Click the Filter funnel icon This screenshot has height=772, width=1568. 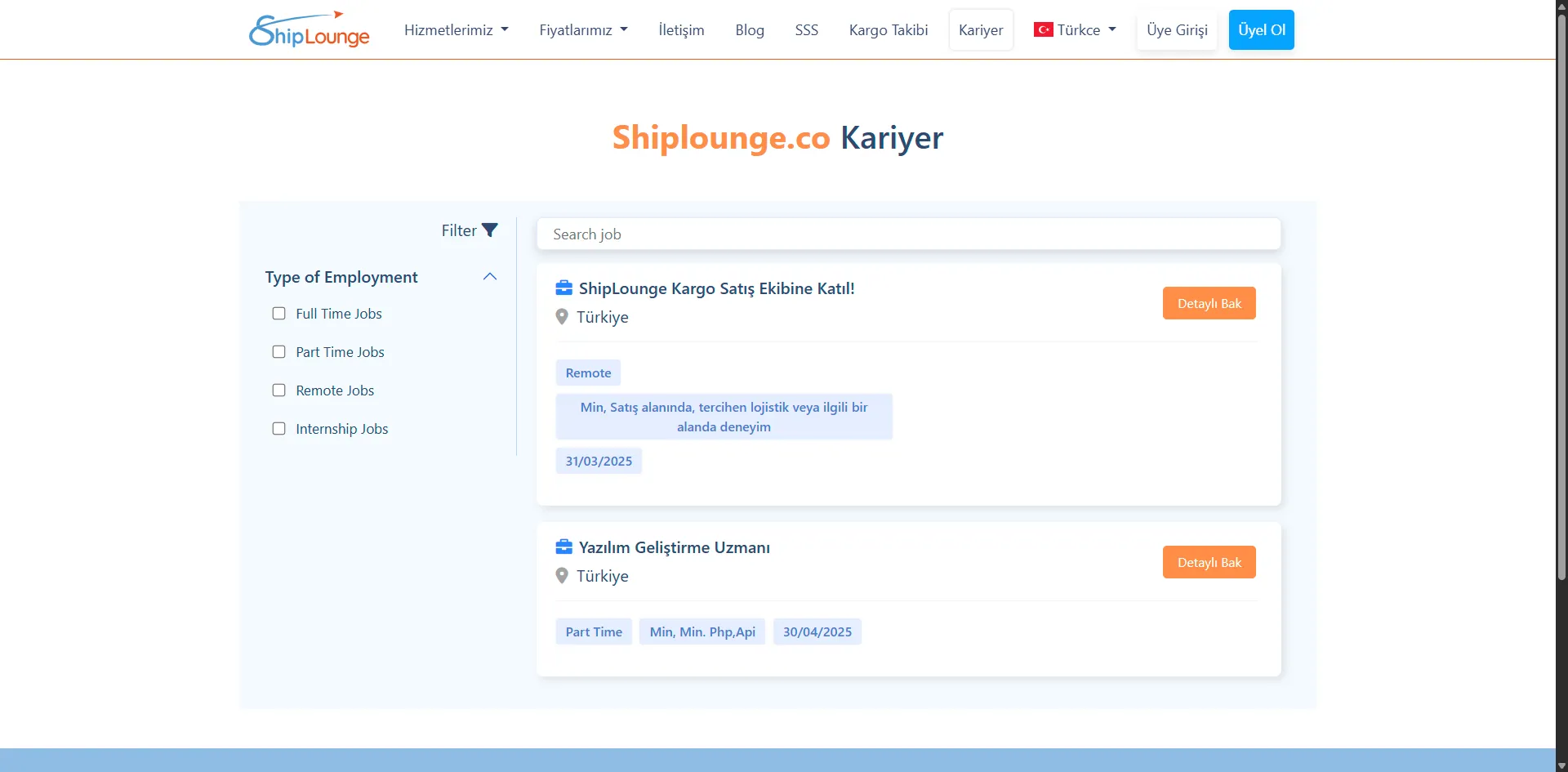click(x=490, y=230)
